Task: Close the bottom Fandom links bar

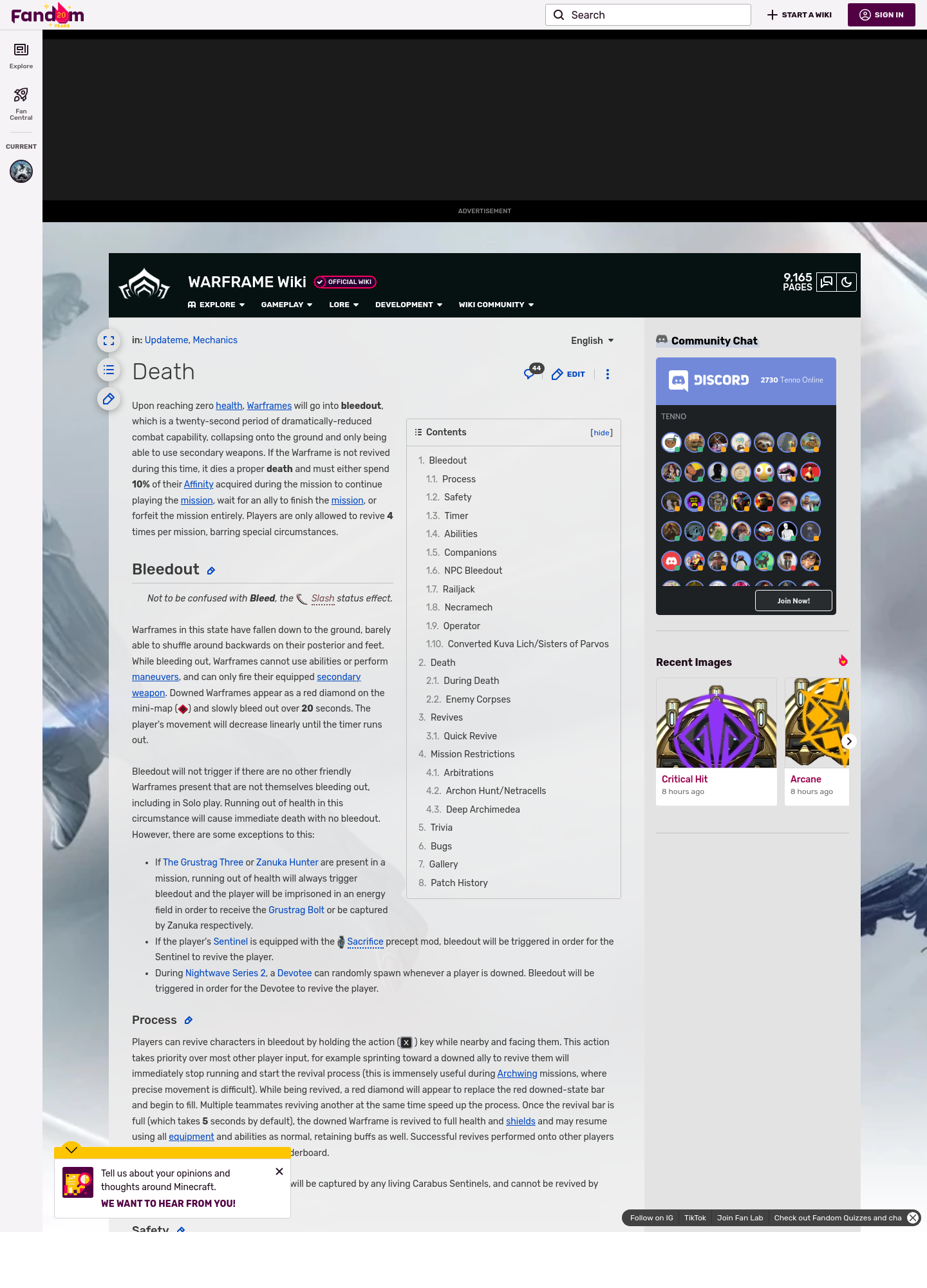Action: point(913,1218)
